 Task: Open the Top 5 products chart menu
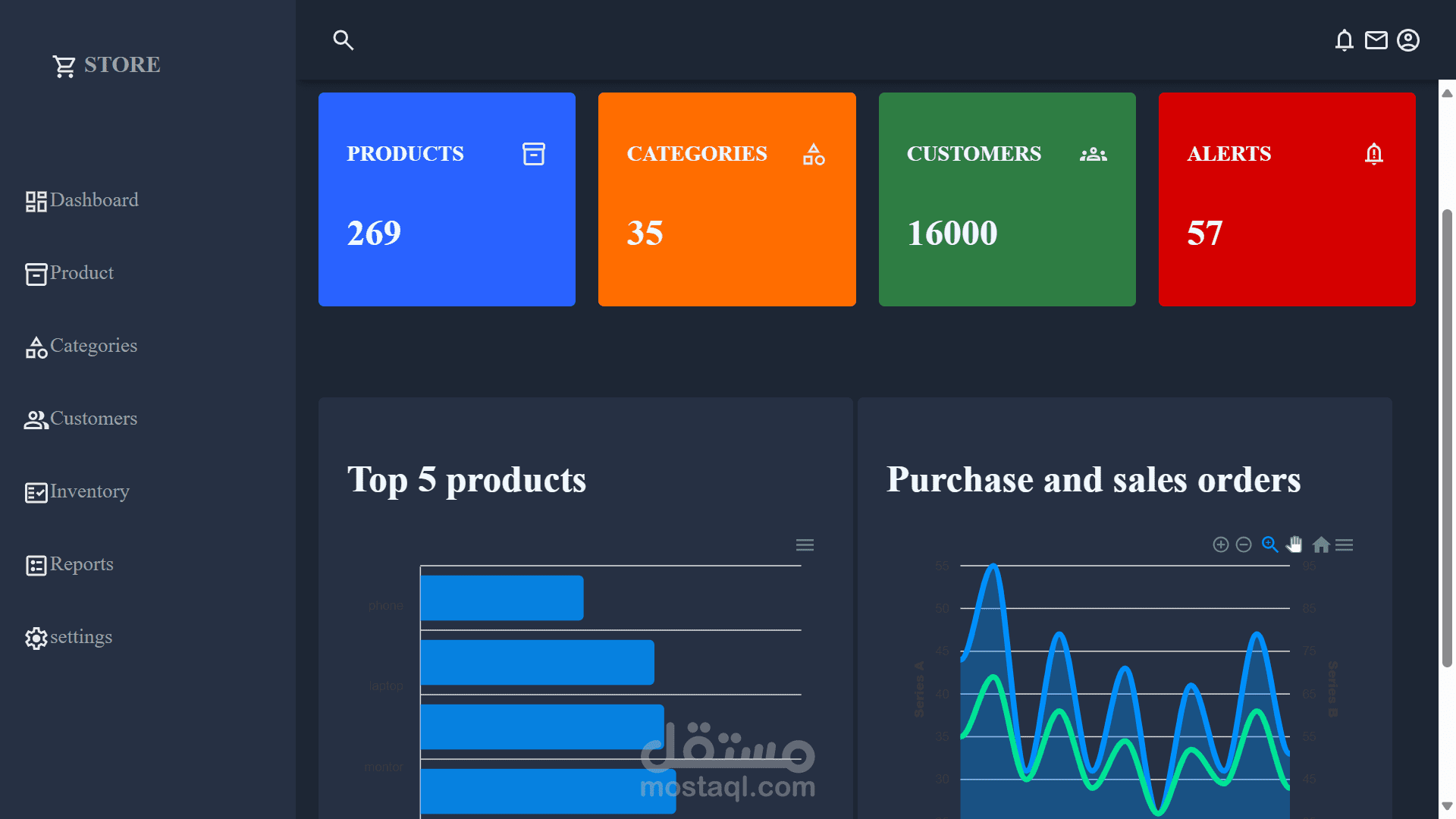point(805,545)
